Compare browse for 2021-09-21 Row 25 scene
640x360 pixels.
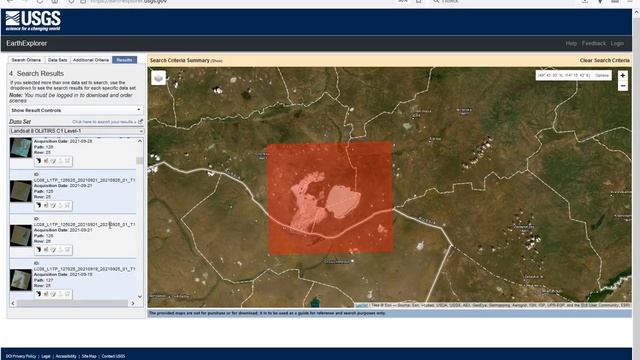tap(53, 205)
